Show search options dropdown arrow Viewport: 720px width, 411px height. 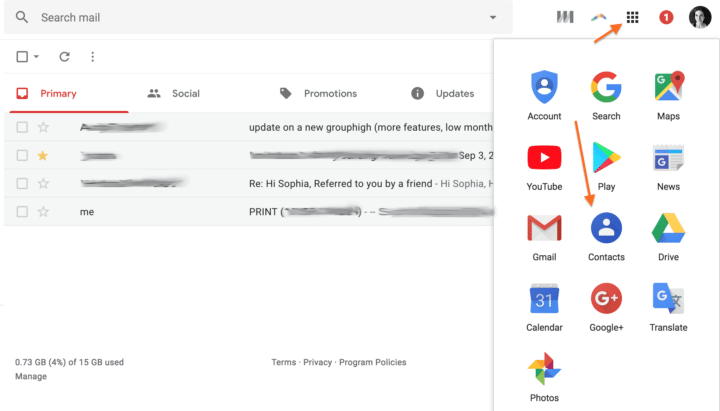point(493,17)
